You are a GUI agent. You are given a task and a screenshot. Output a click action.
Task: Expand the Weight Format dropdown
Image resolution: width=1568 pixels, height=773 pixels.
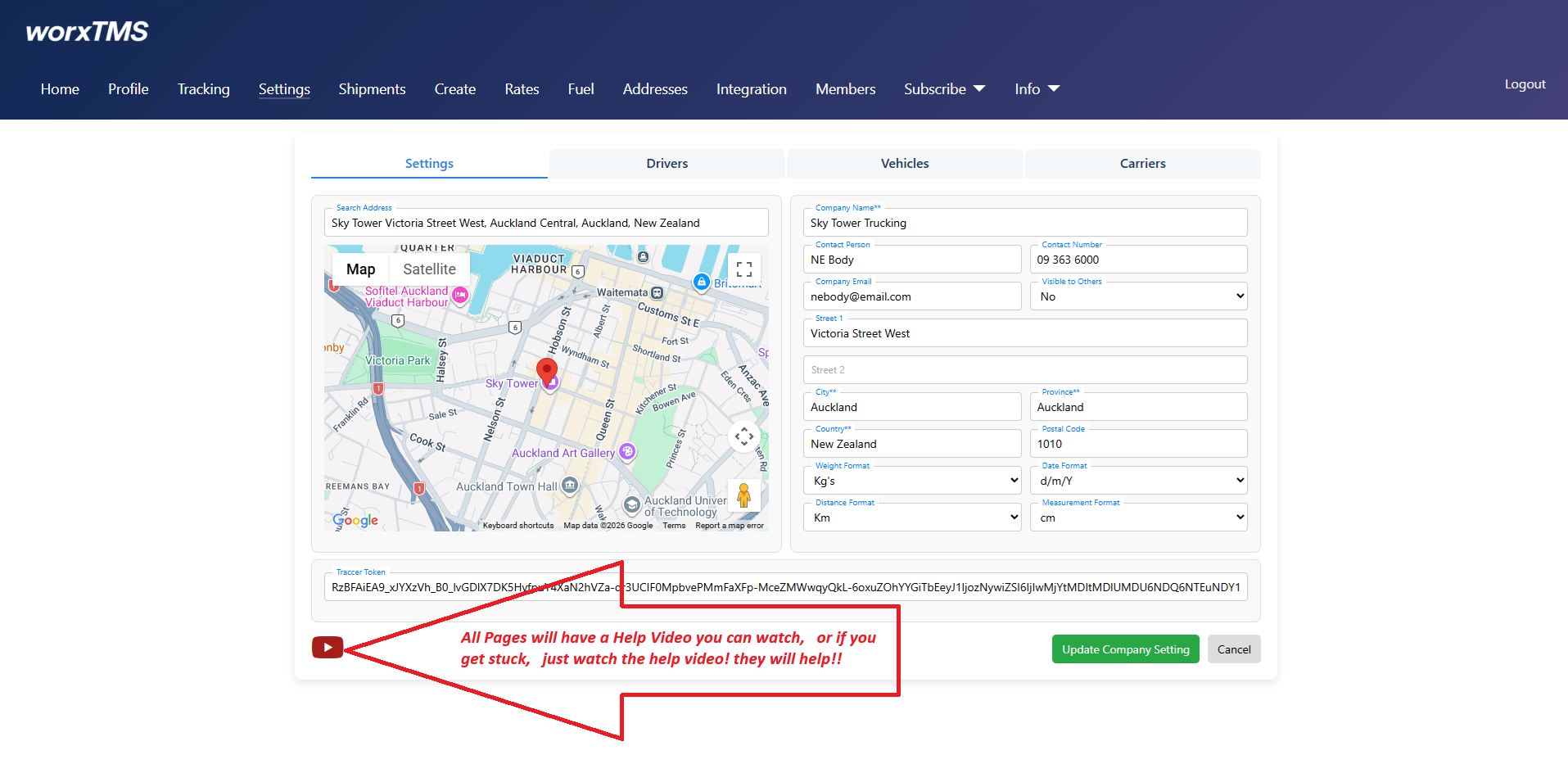[x=912, y=481]
